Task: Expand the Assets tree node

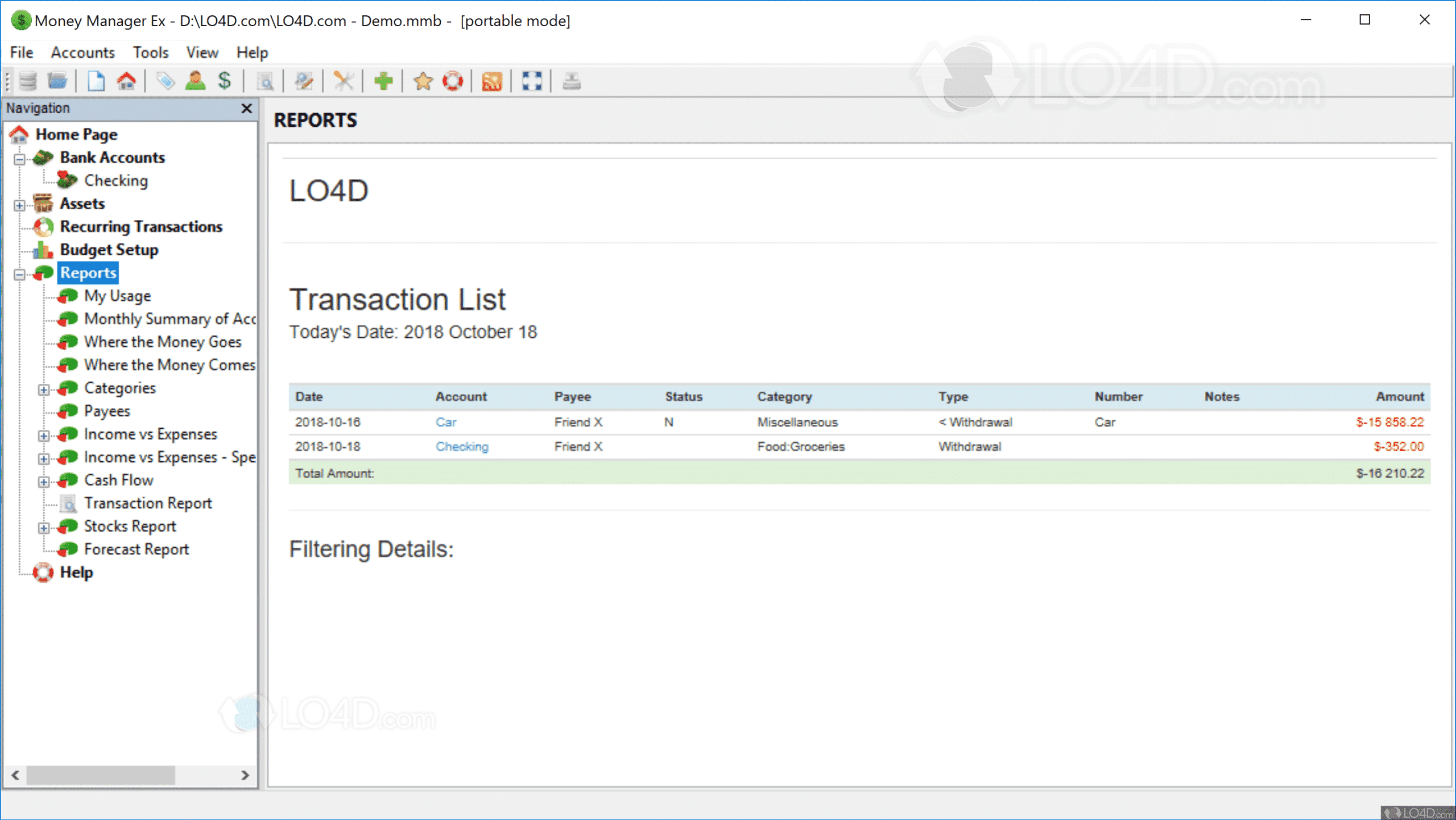Action: (x=20, y=204)
